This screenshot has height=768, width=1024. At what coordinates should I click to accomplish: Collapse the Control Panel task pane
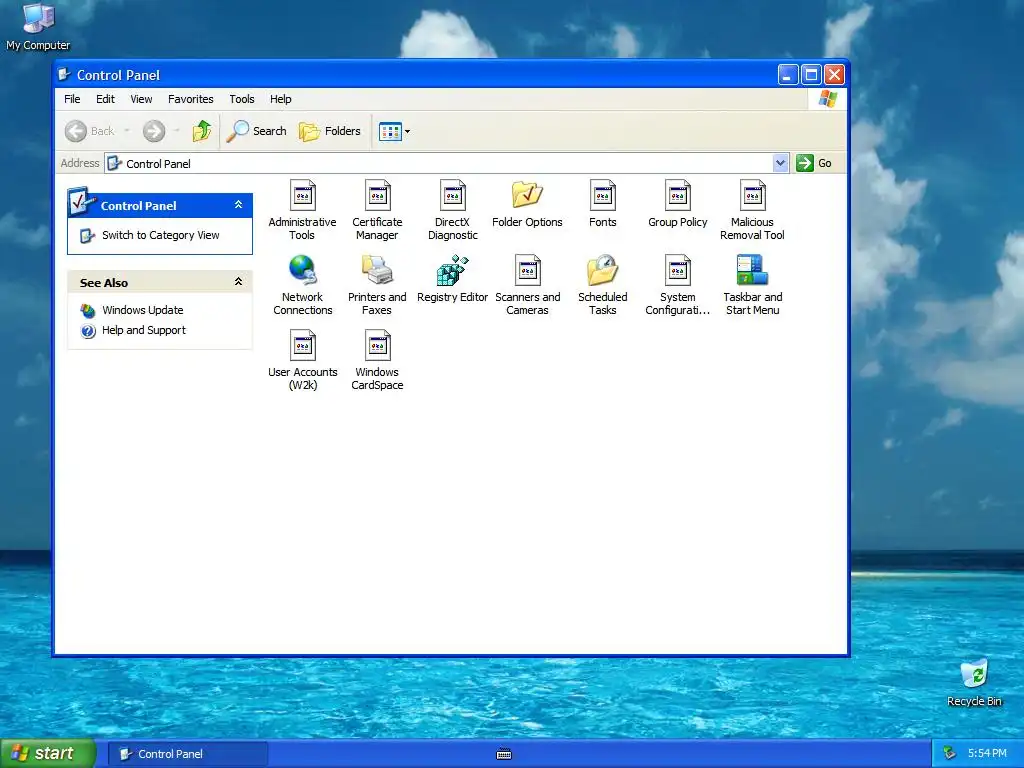(x=238, y=205)
